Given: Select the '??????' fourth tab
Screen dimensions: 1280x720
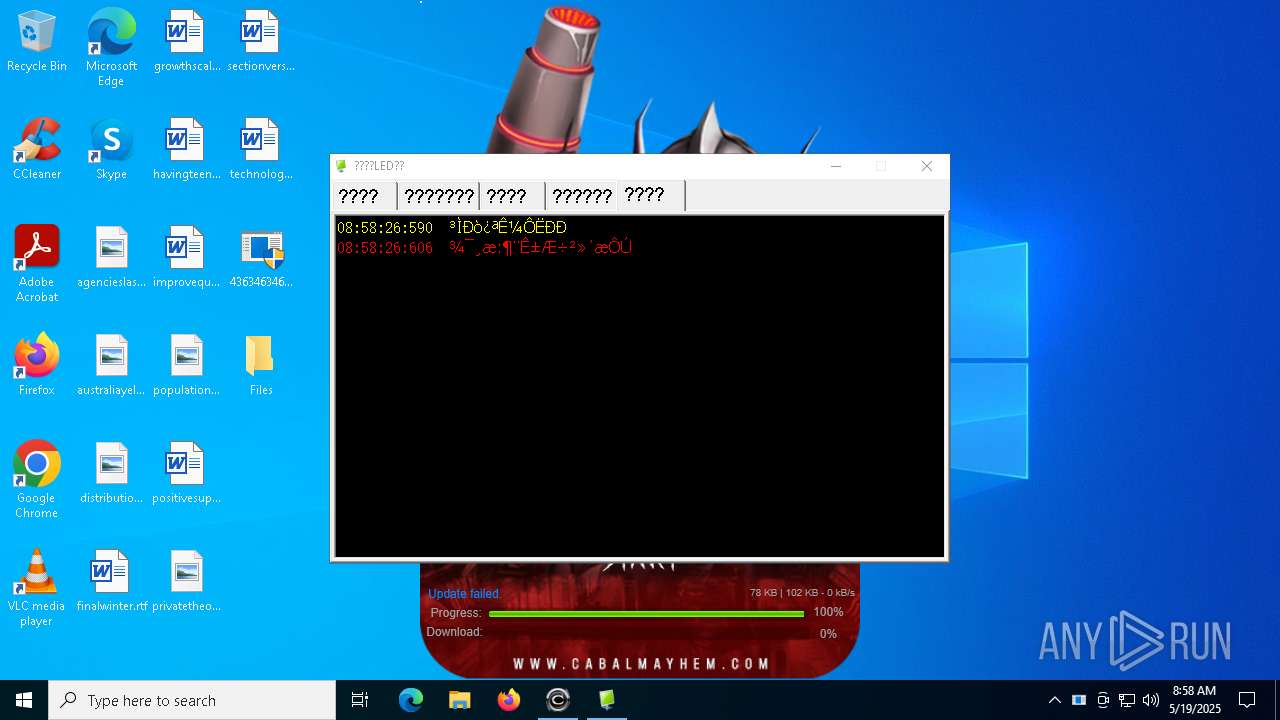Looking at the screenshot, I should [x=582, y=196].
